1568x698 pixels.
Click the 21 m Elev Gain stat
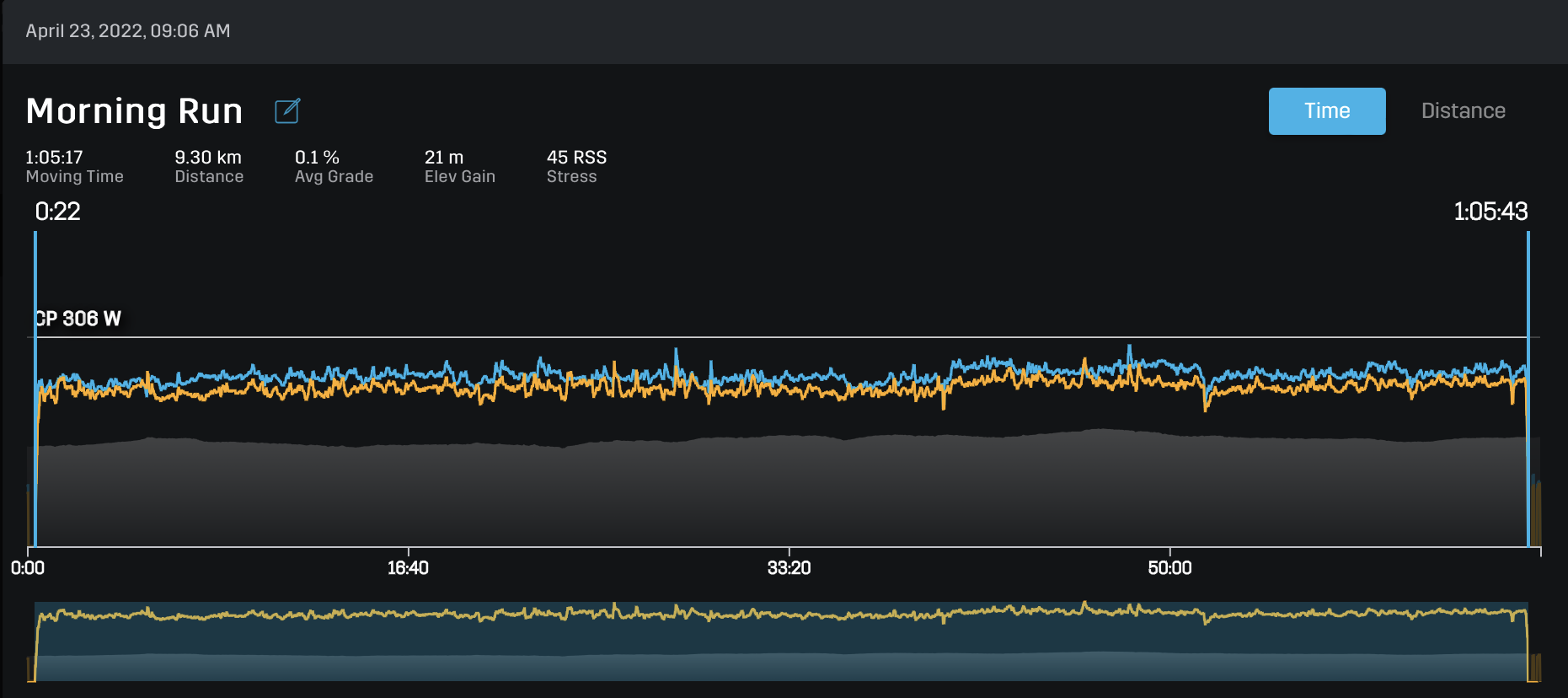[459, 166]
